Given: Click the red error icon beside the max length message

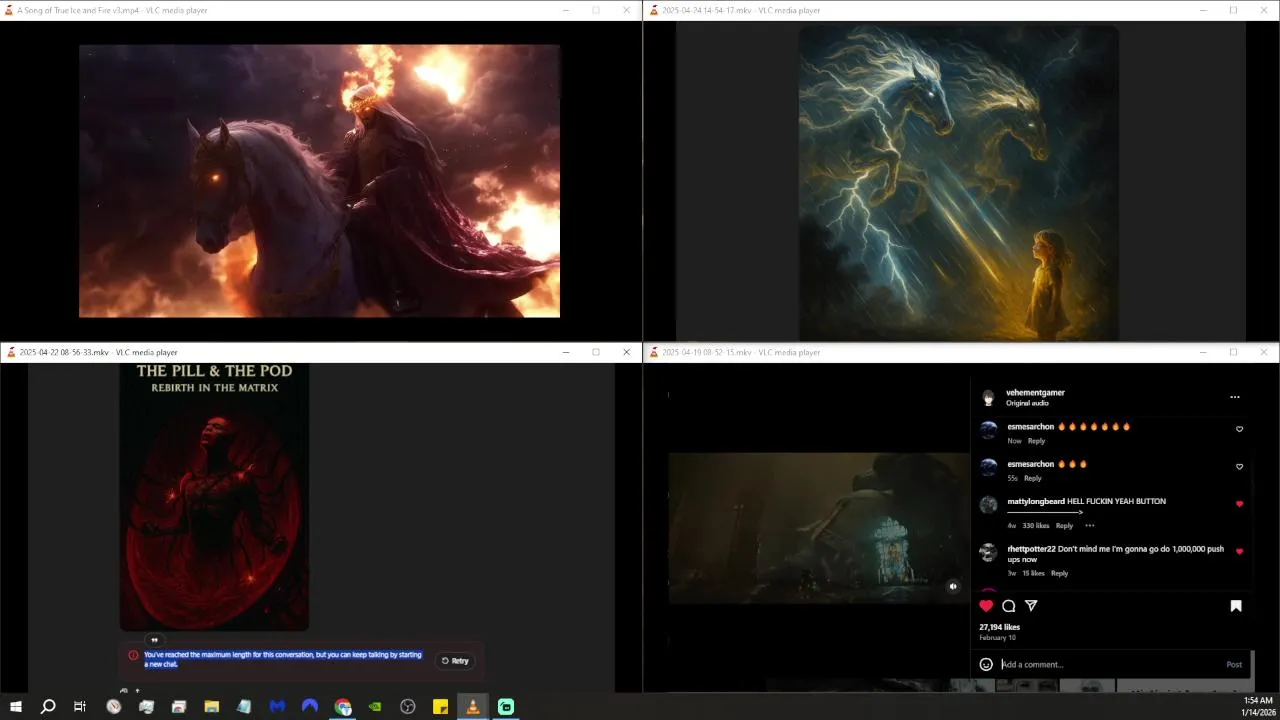Looking at the screenshot, I should (x=133, y=655).
